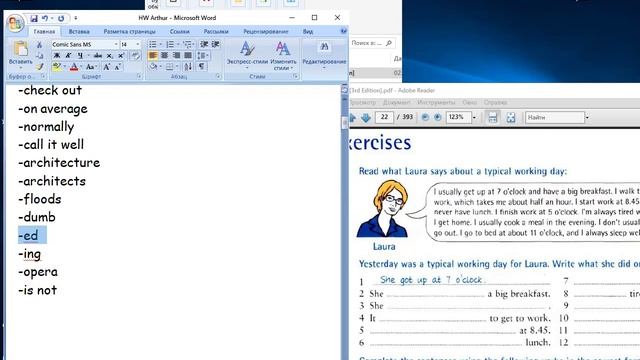Open Инструменты menu in Adobe Reader
This screenshot has width=640, height=360.
coord(436,102)
